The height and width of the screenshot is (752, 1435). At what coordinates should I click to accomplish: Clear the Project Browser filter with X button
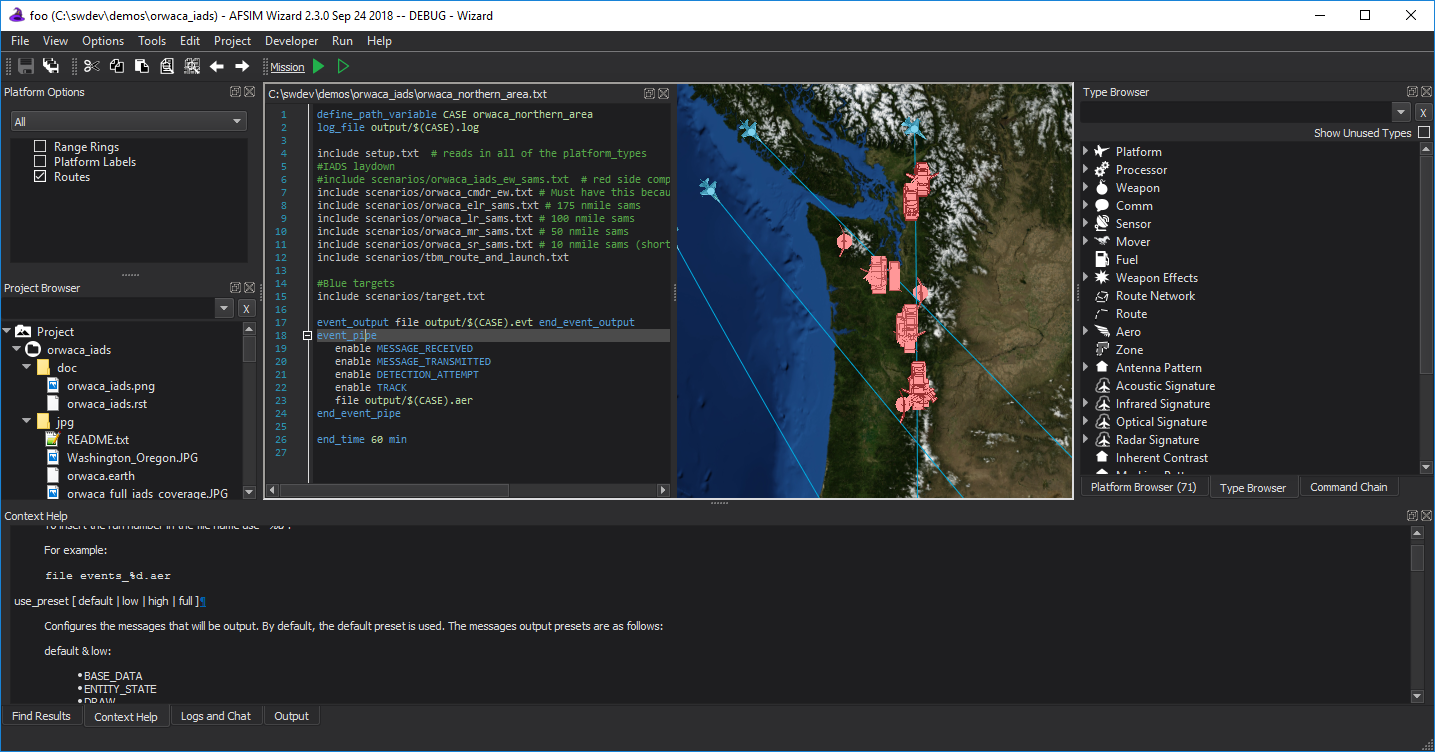point(246,309)
